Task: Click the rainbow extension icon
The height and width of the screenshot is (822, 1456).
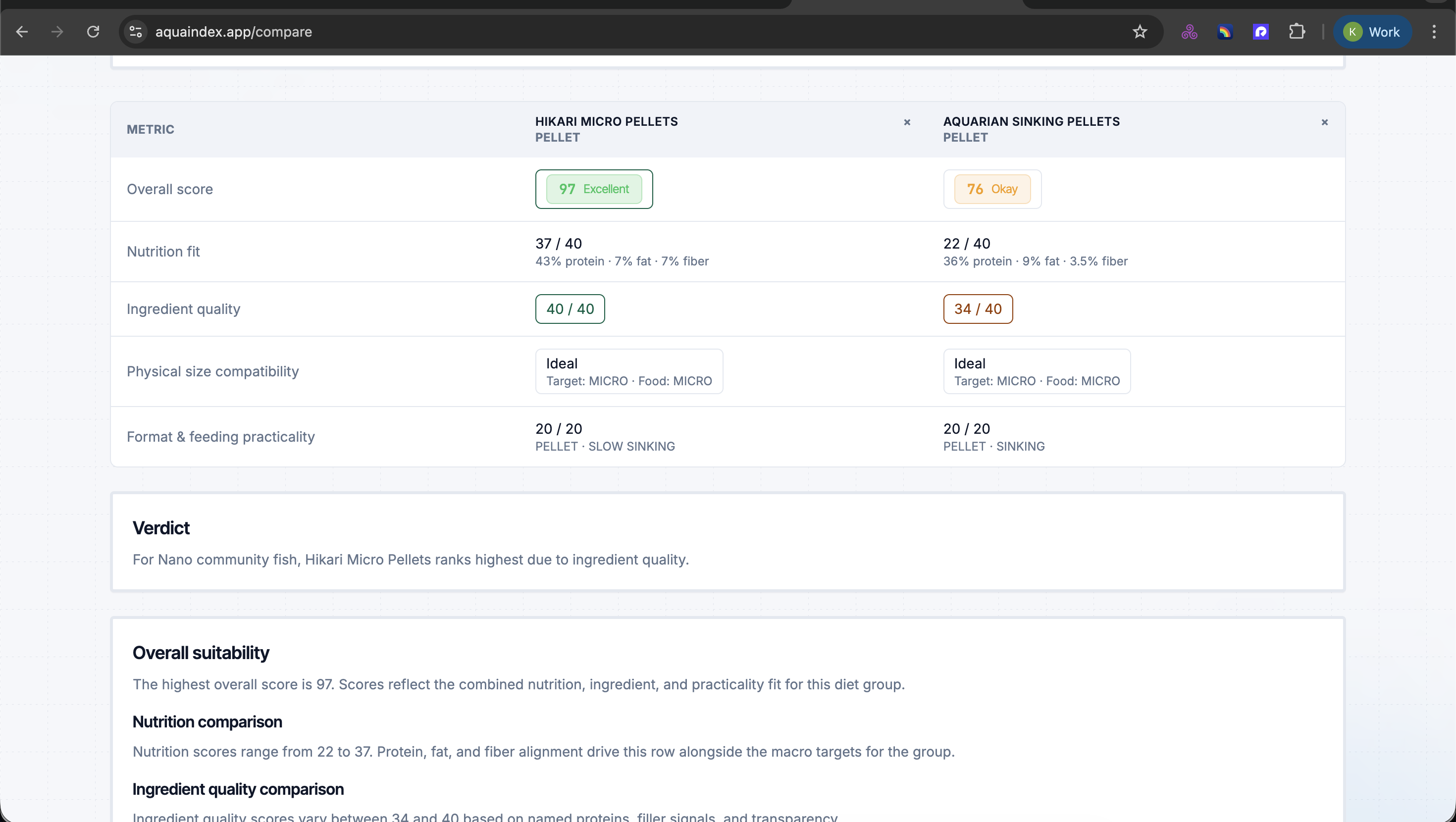Action: point(1225,31)
